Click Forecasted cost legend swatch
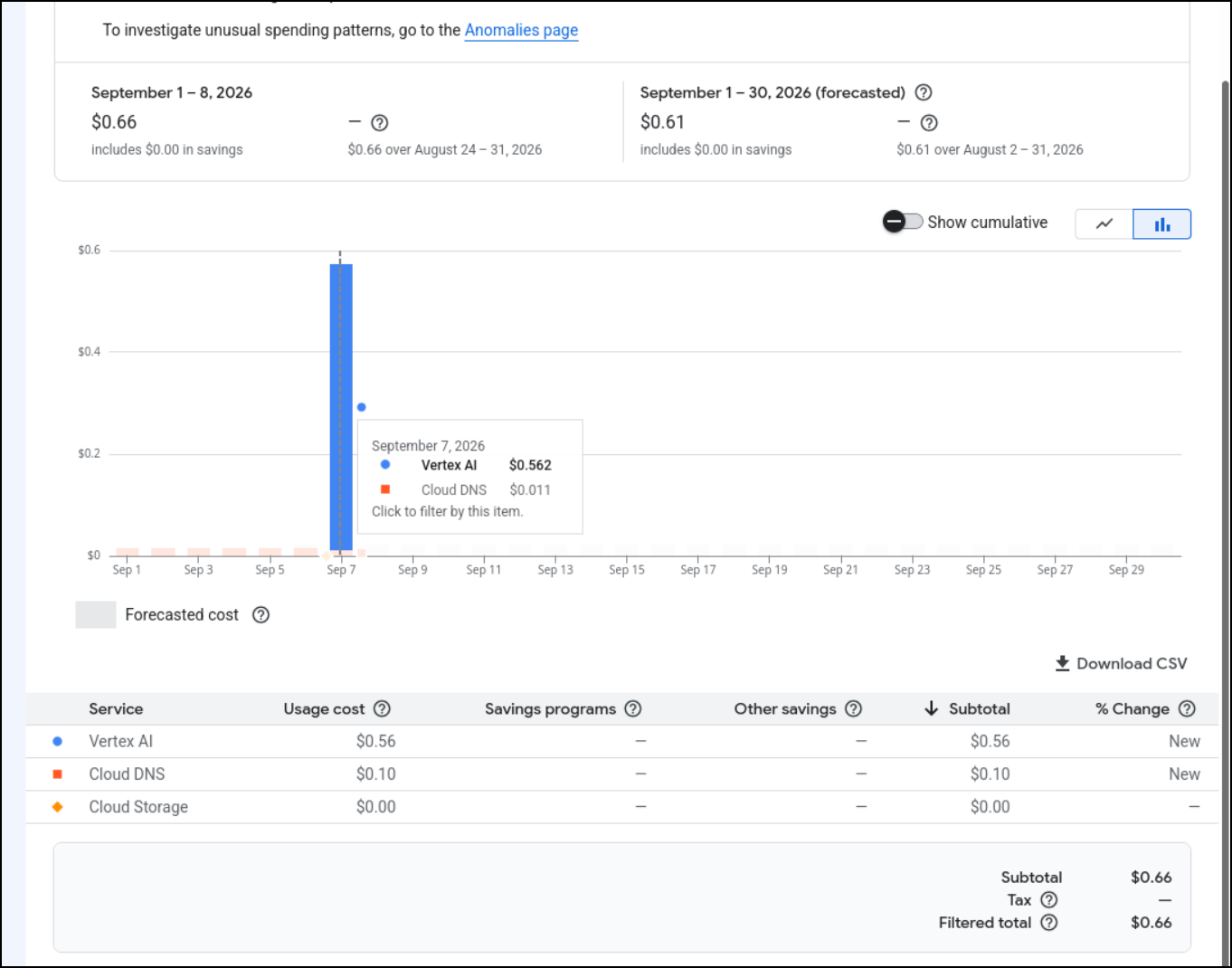Viewport: 1232px width, 968px height. coord(96,615)
